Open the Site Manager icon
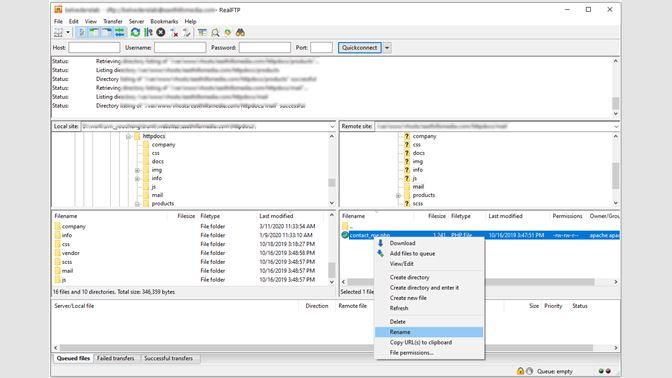 point(58,33)
